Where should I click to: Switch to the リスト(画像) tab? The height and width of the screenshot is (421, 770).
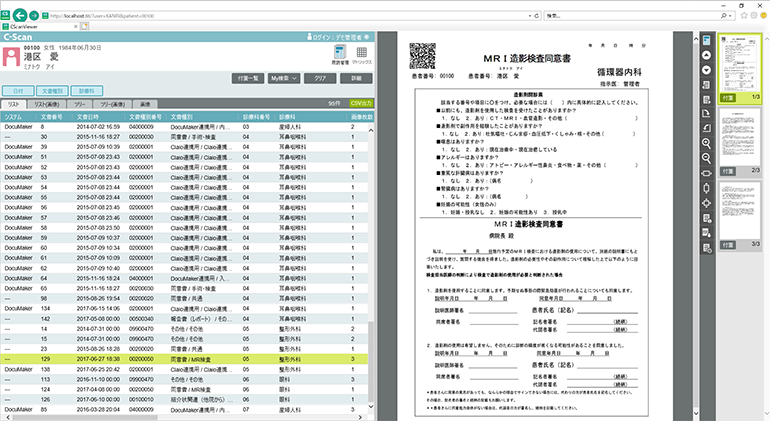click(47, 104)
